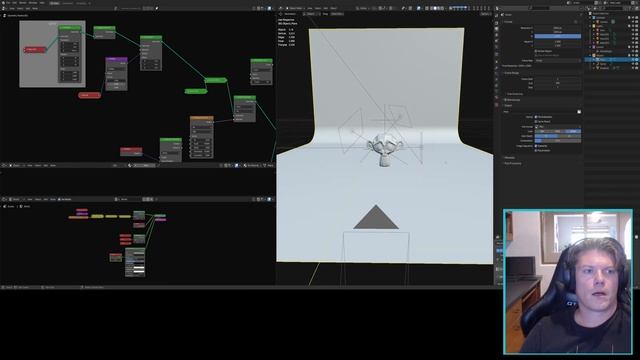Select the Suzanne monkey head in the viewport

[384, 149]
